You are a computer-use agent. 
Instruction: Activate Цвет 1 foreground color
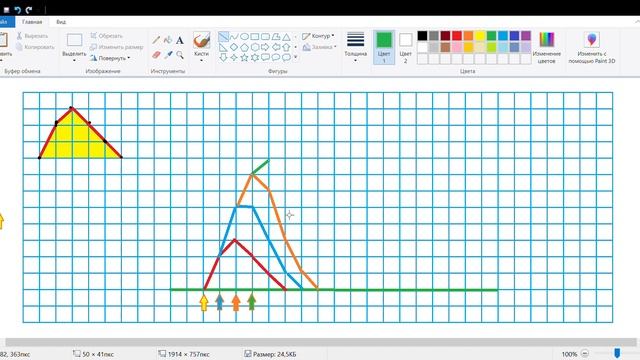(384, 48)
